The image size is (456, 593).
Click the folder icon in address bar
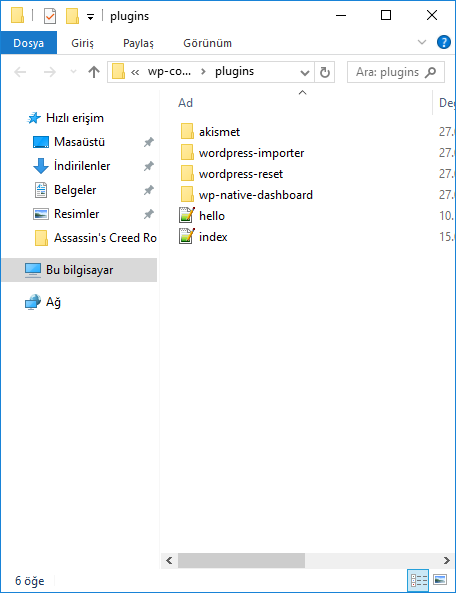coord(118,71)
